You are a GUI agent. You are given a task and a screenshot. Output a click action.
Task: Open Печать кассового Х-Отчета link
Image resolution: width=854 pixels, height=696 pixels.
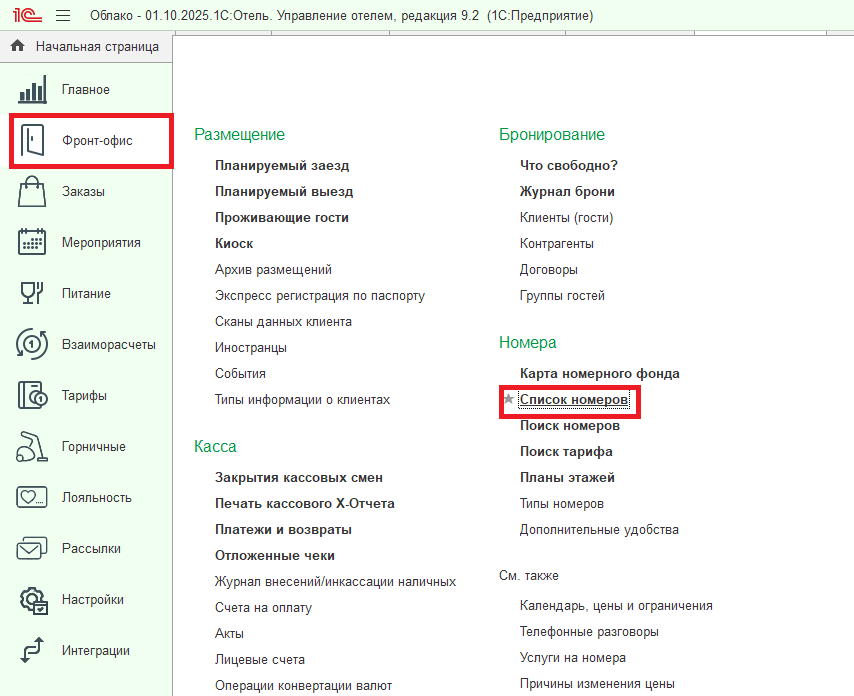[x=305, y=503]
